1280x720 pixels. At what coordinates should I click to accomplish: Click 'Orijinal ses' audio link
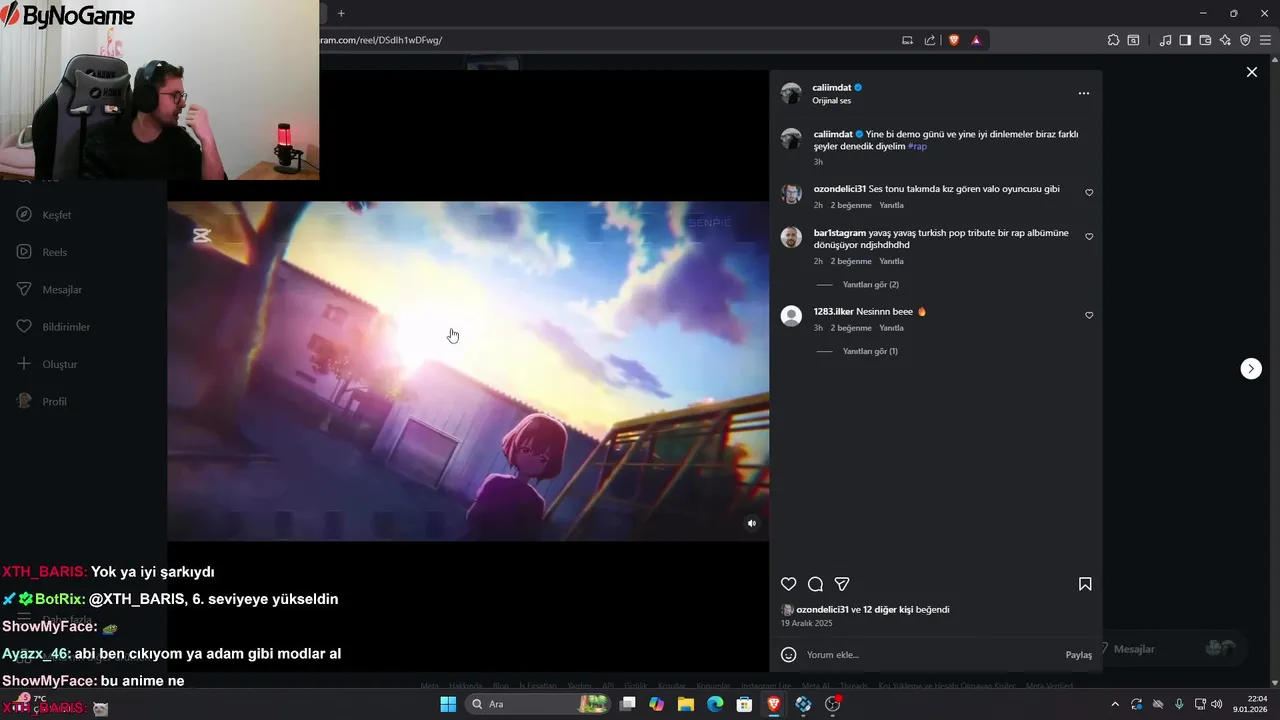coord(831,101)
